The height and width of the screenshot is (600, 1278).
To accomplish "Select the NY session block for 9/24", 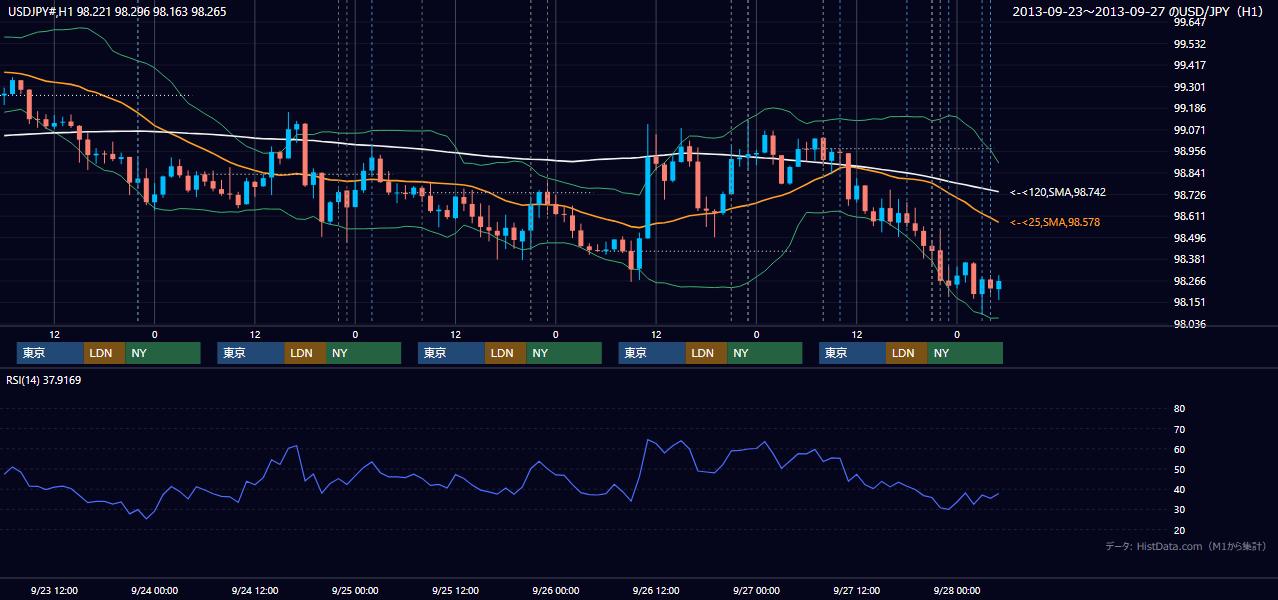I will pyautogui.click(x=363, y=353).
